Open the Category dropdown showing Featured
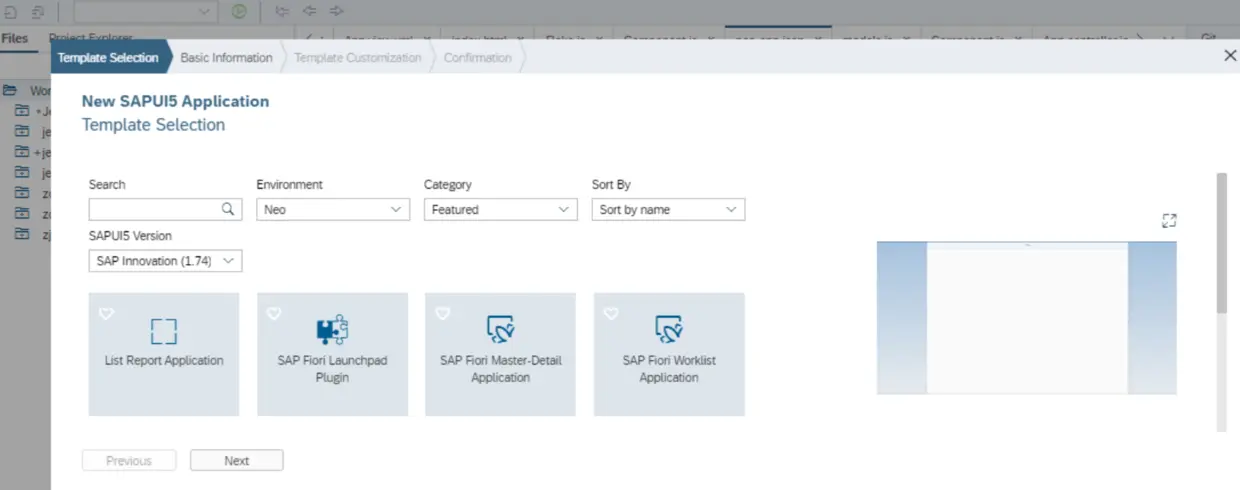Viewport: 1240px width, 490px height. click(501, 209)
